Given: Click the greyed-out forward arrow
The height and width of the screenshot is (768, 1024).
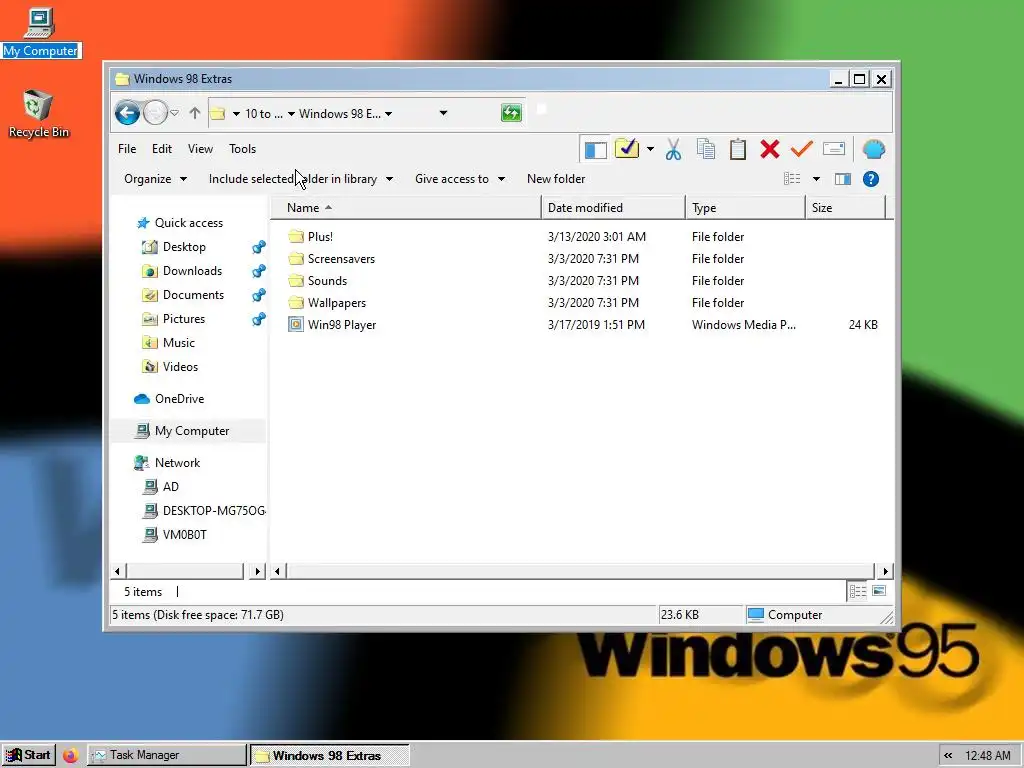Looking at the screenshot, I should click(x=155, y=113).
